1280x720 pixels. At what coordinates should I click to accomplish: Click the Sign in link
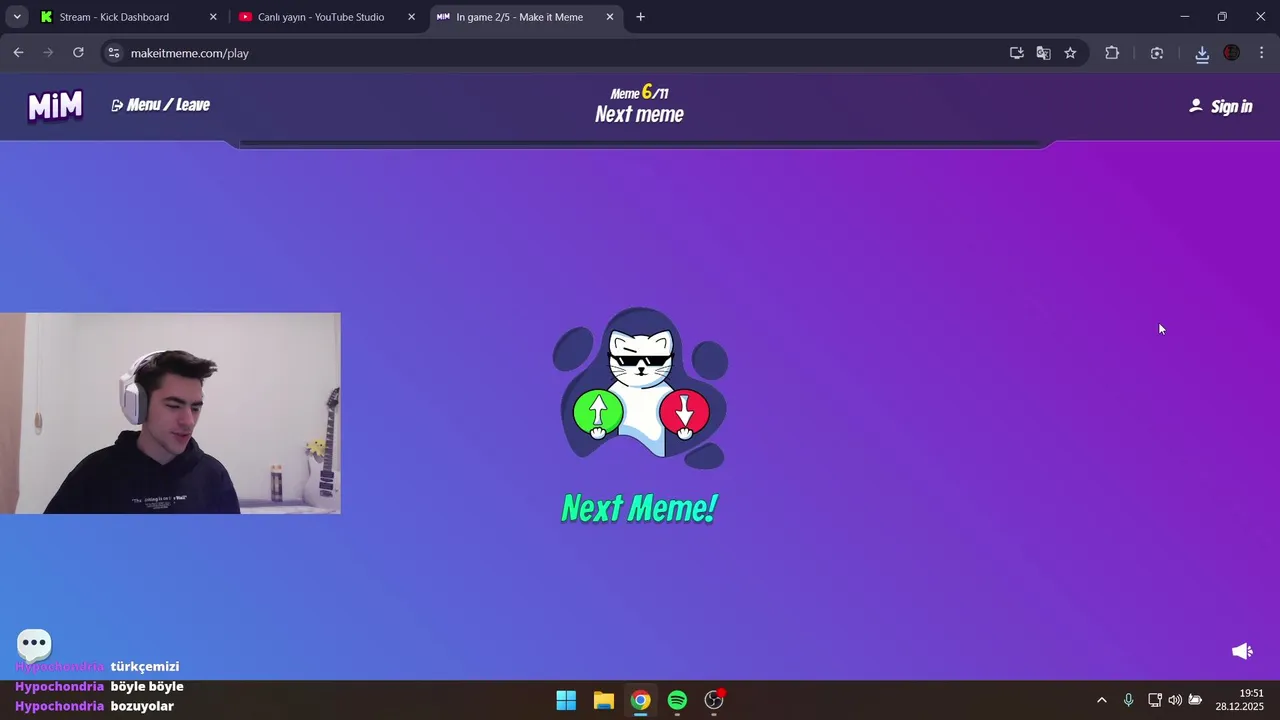click(1220, 106)
